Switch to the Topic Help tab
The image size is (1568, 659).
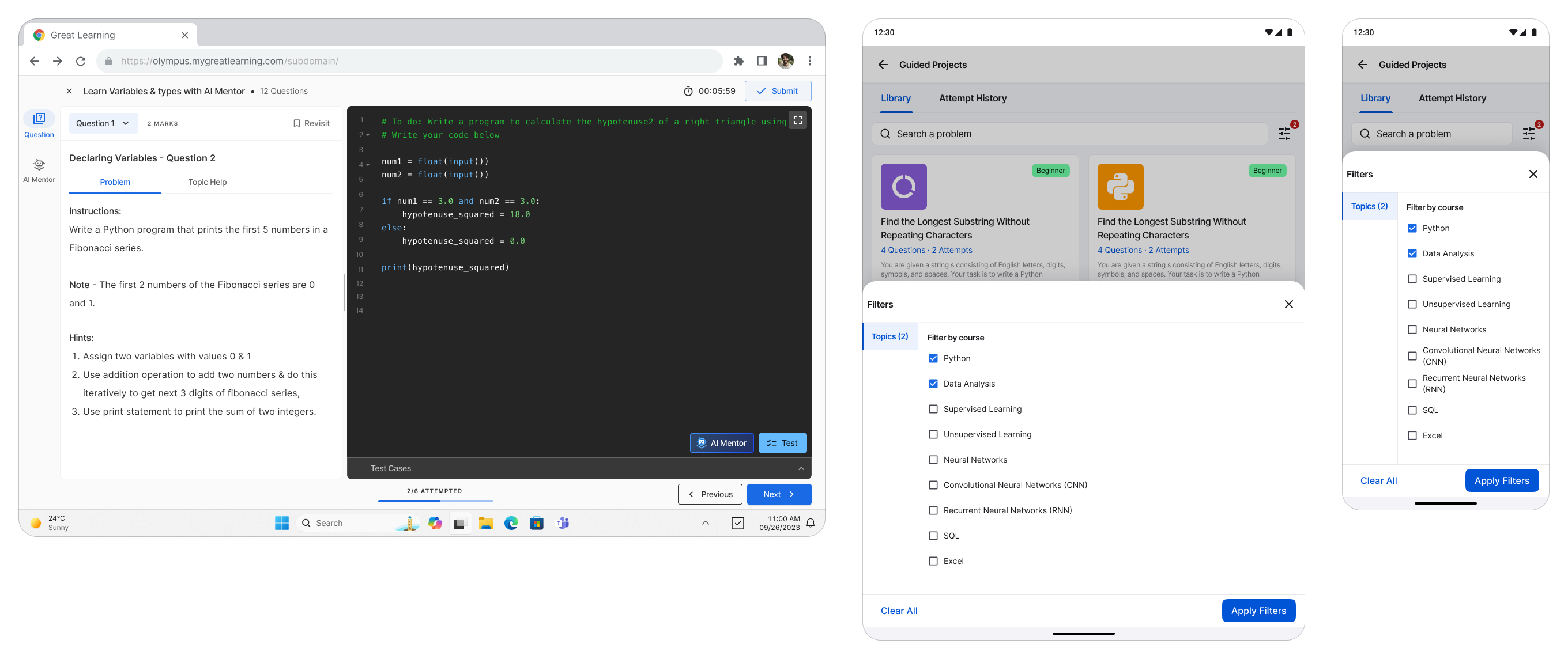tap(207, 182)
